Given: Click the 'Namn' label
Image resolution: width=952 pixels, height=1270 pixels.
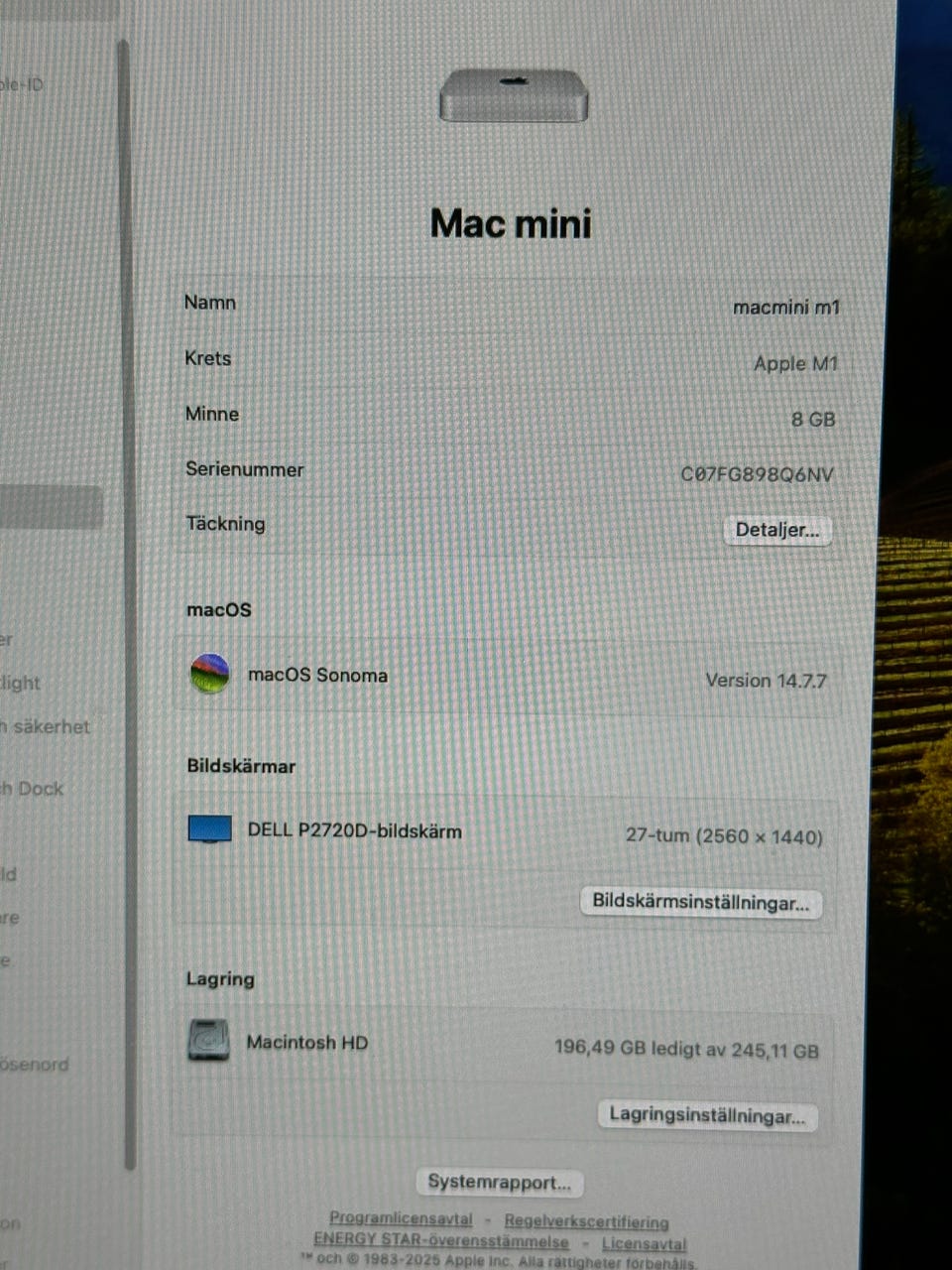Looking at the screenshot, I should (x=209, y=303).
